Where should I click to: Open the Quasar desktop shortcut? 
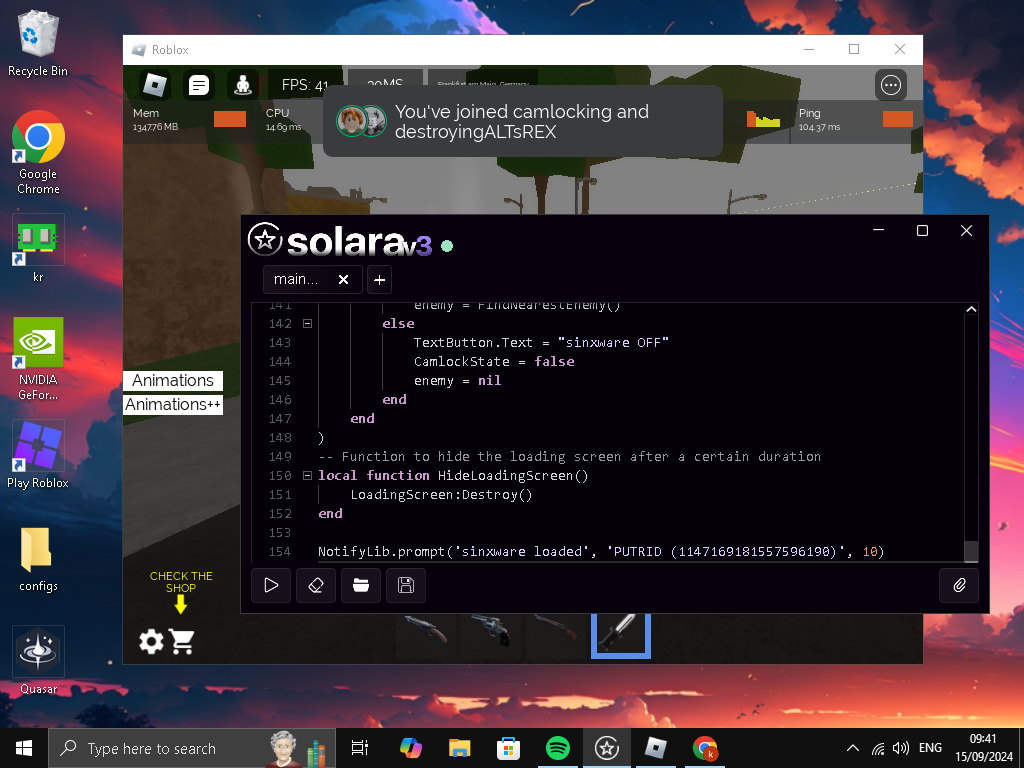38,660
